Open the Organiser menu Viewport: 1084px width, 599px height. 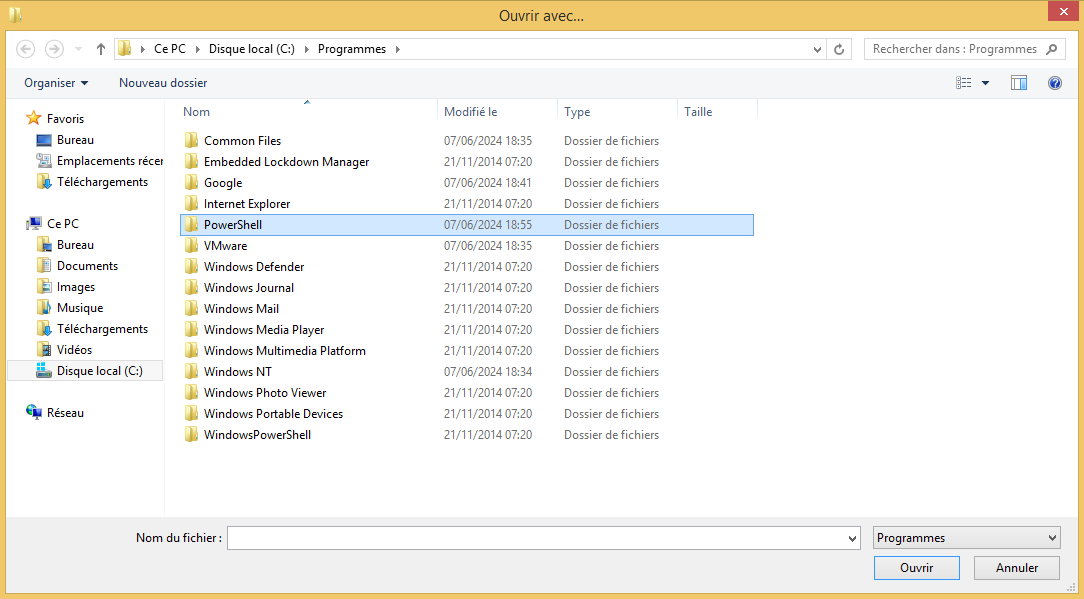[x=56, y=83]
